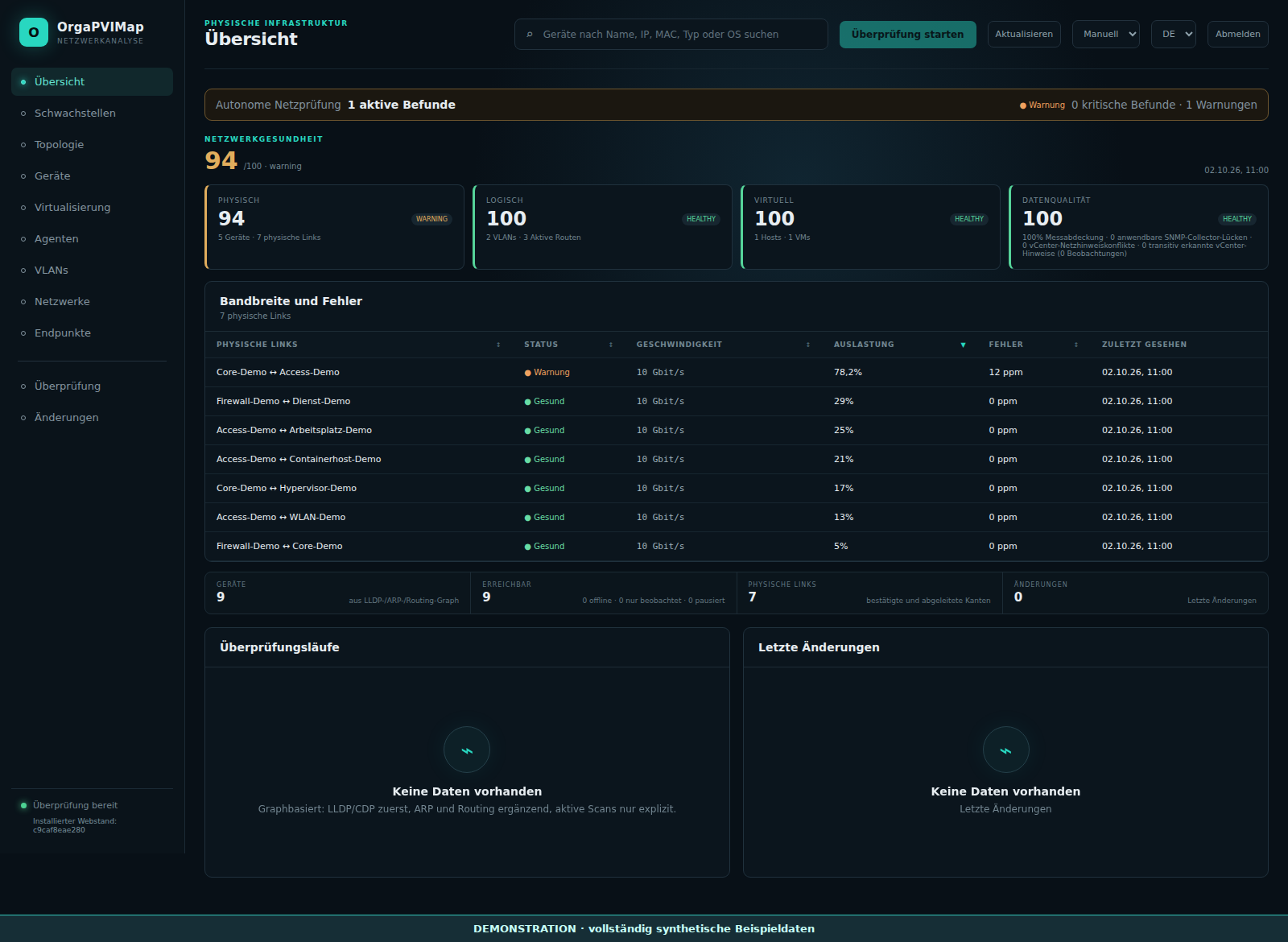The width and height of the screenshot is (1288, 942).
Task: Click the OrgaPVIMap logo icon
Action: coord(34,32)
